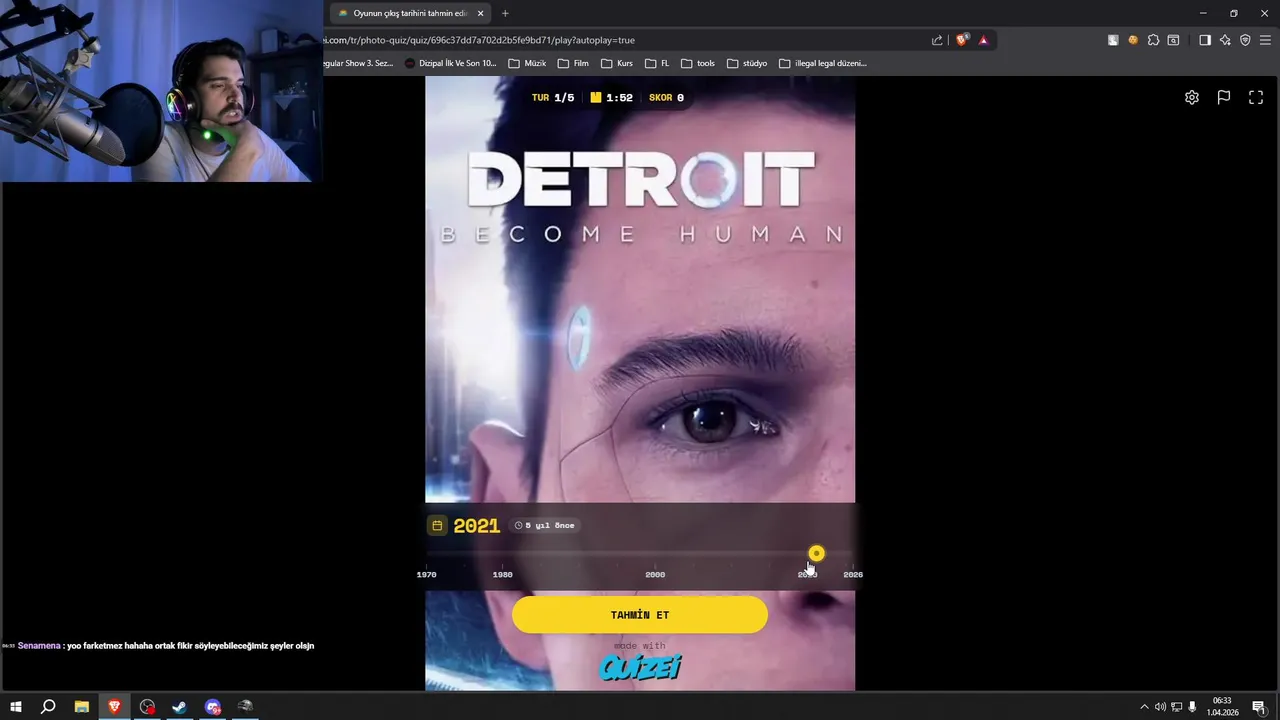Click the taskbar clock showing 06:33

1222,707
